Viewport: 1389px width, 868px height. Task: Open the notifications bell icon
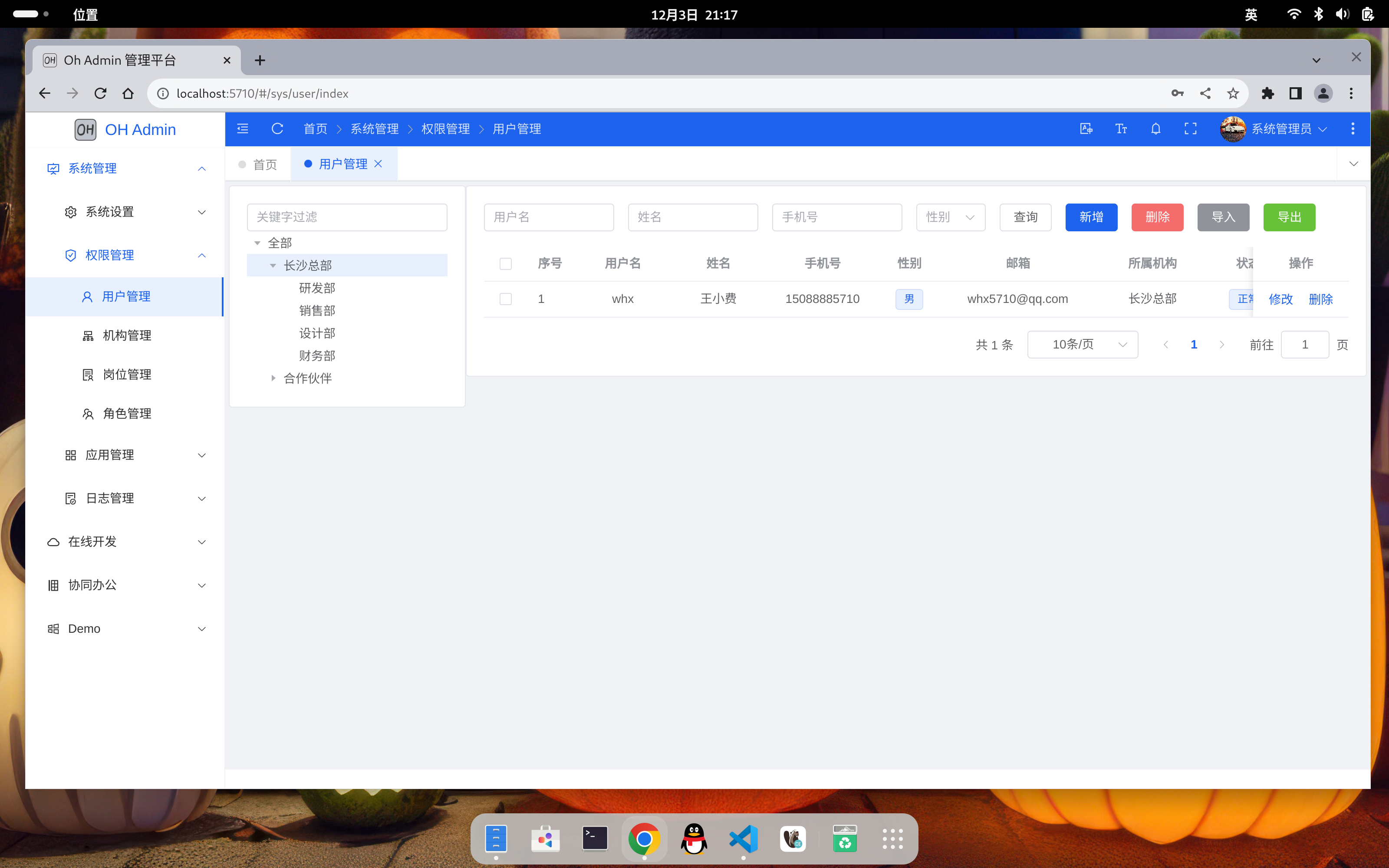pos(1155,128)
